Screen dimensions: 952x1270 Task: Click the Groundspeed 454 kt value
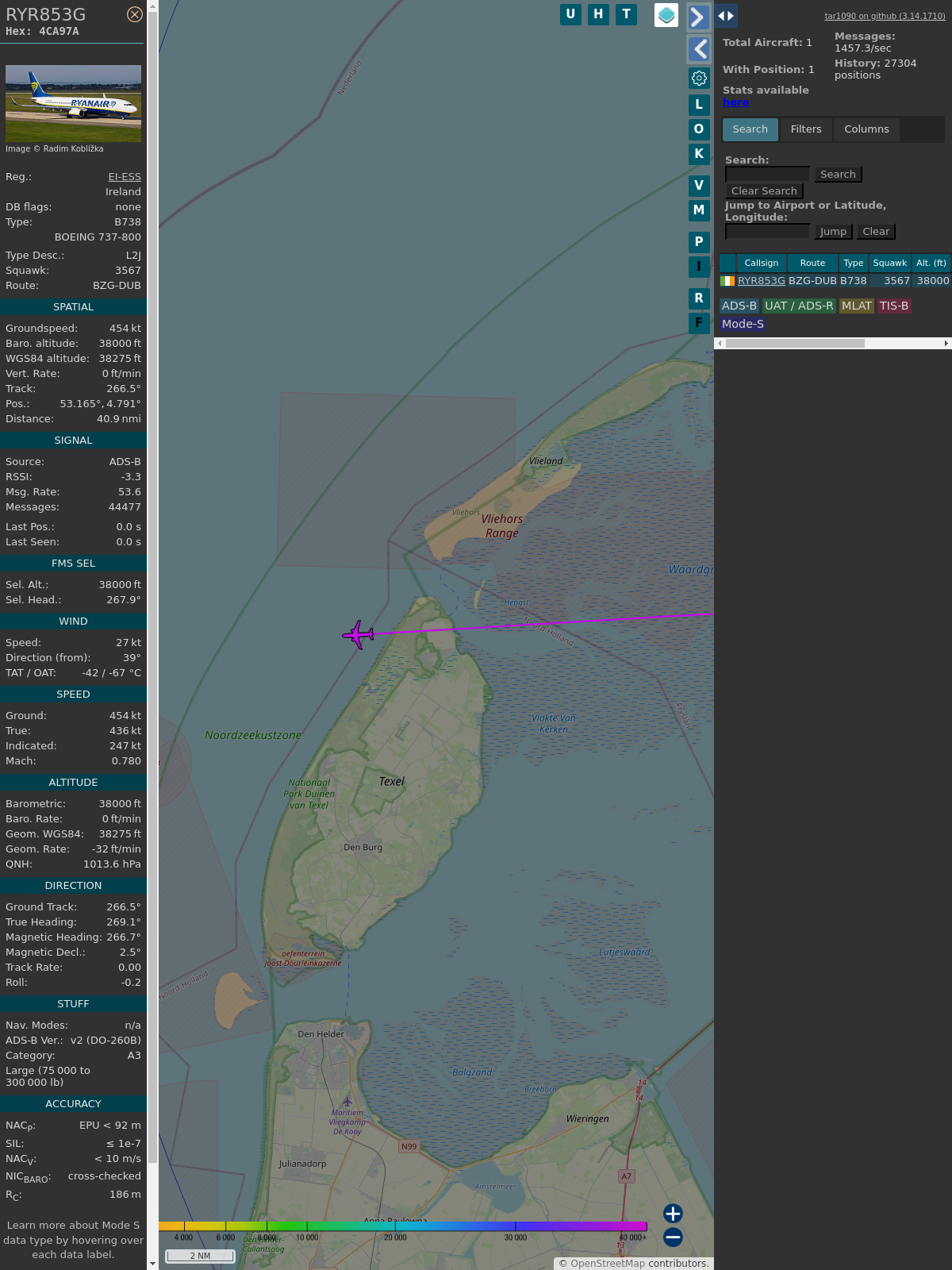(x=125, y=329)
